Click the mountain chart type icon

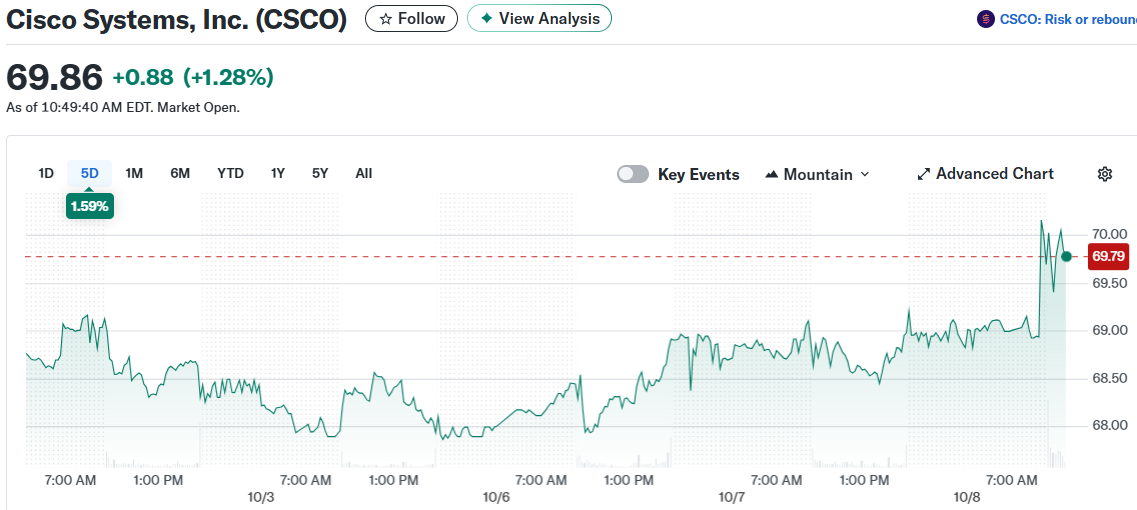[x=771, y=174]
